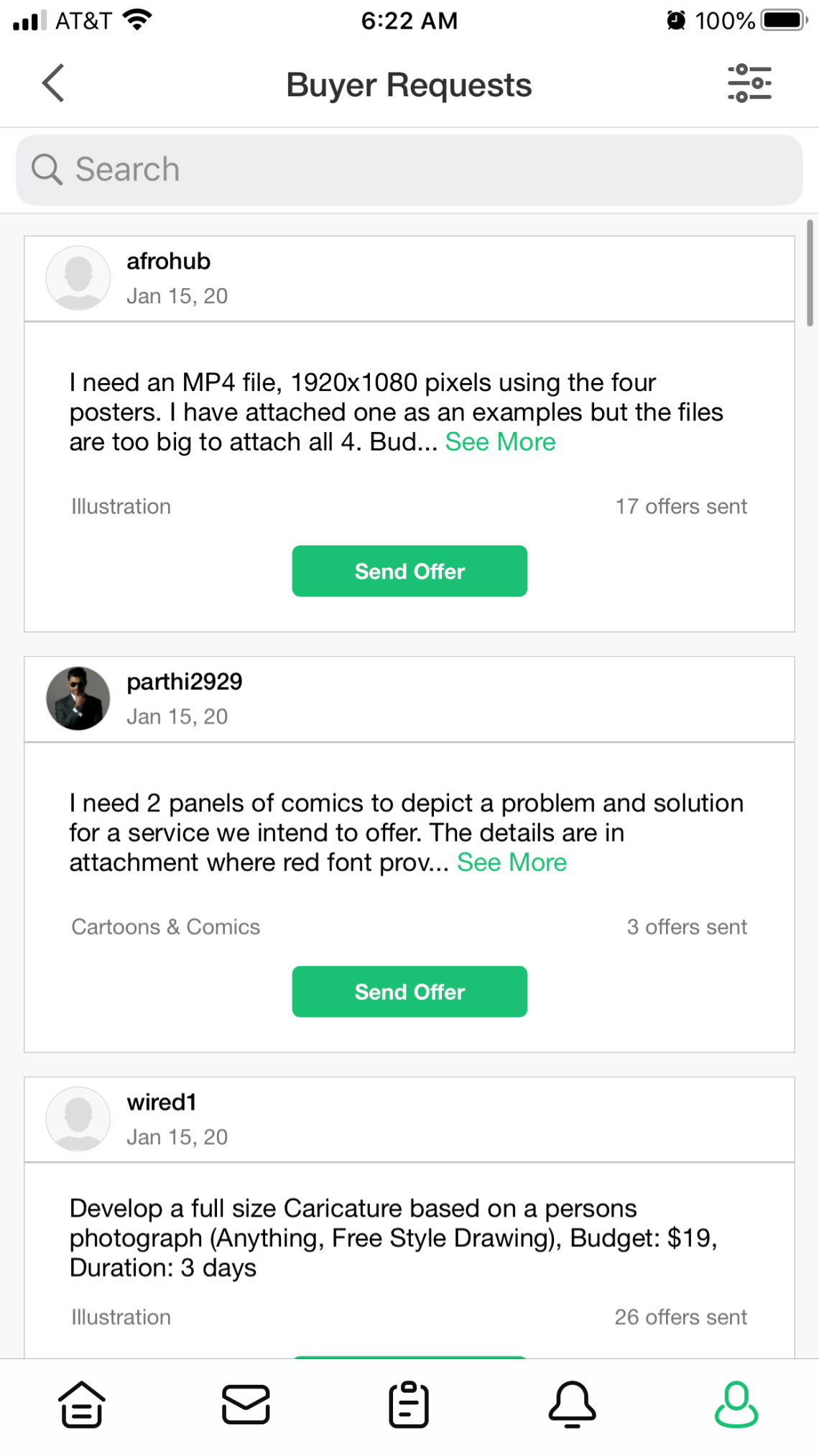Tap wired1's default avatar
The width and height of the screenshot is (819, 1456).
click(78, 1119)
